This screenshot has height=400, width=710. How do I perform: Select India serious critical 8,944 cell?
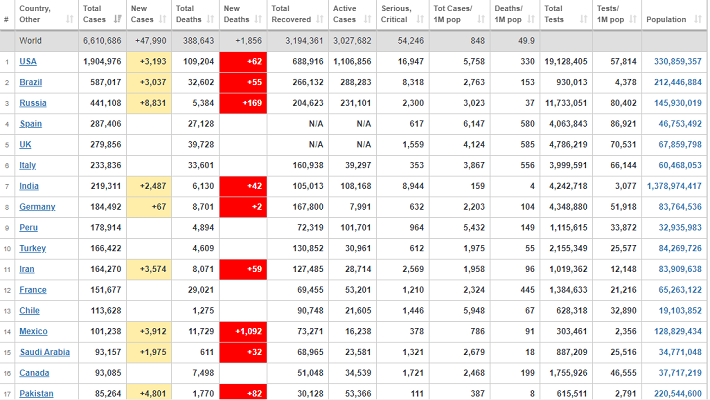tap(403, 186)
